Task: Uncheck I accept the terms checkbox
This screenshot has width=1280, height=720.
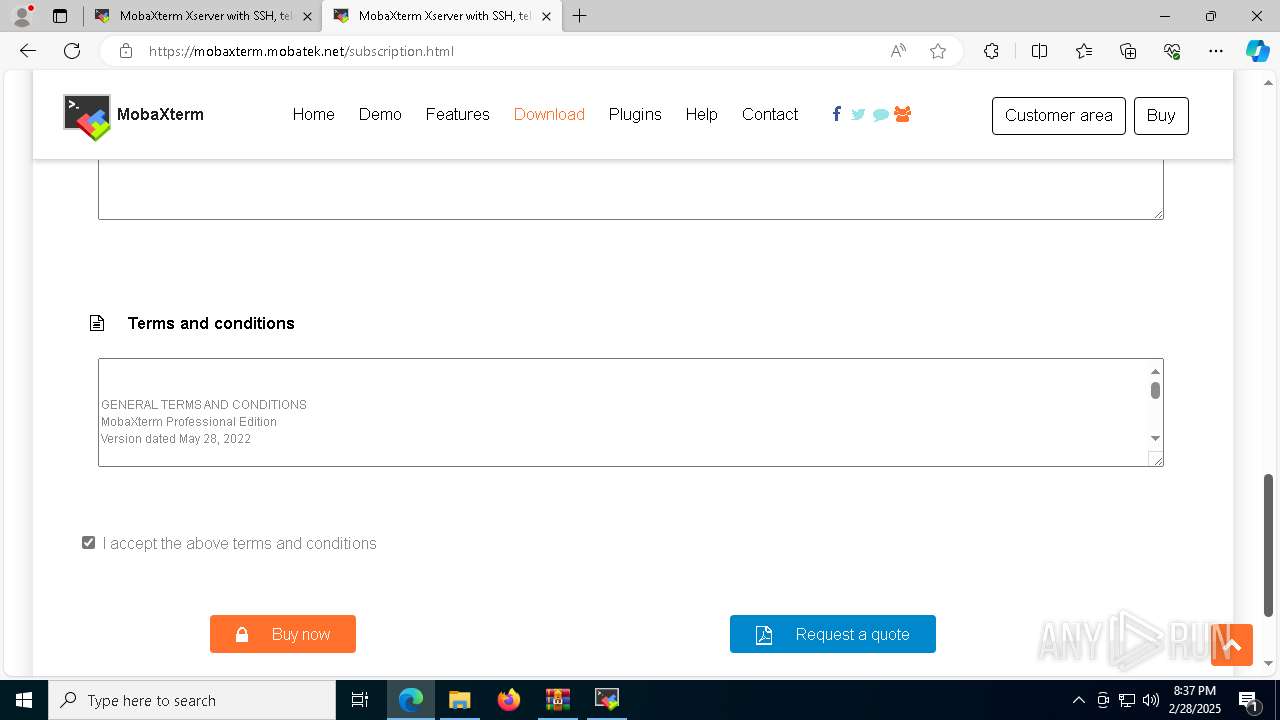Action: (89, 543)
